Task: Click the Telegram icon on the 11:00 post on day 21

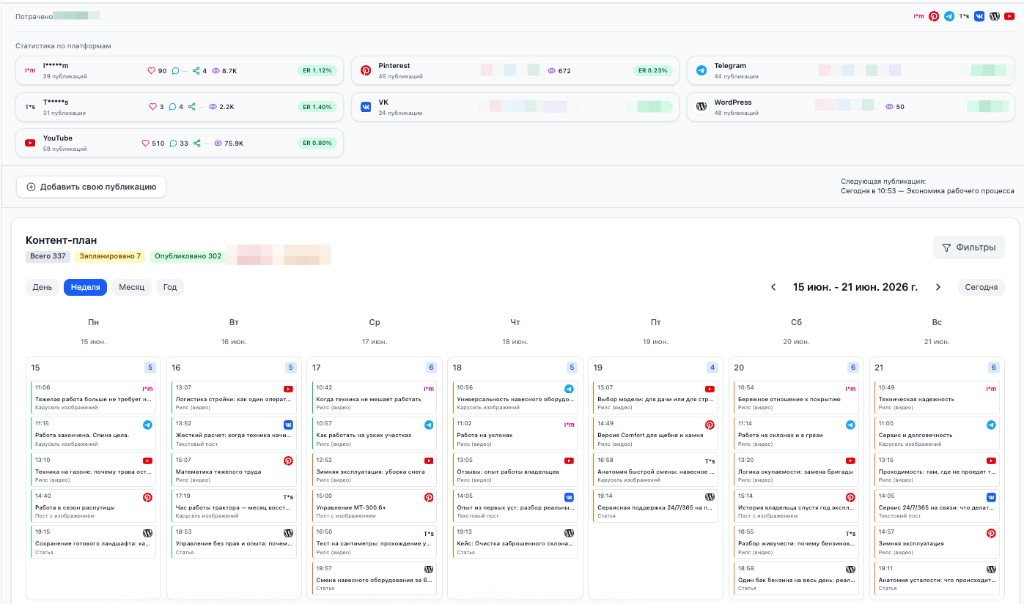Action: tap(991, 425)
